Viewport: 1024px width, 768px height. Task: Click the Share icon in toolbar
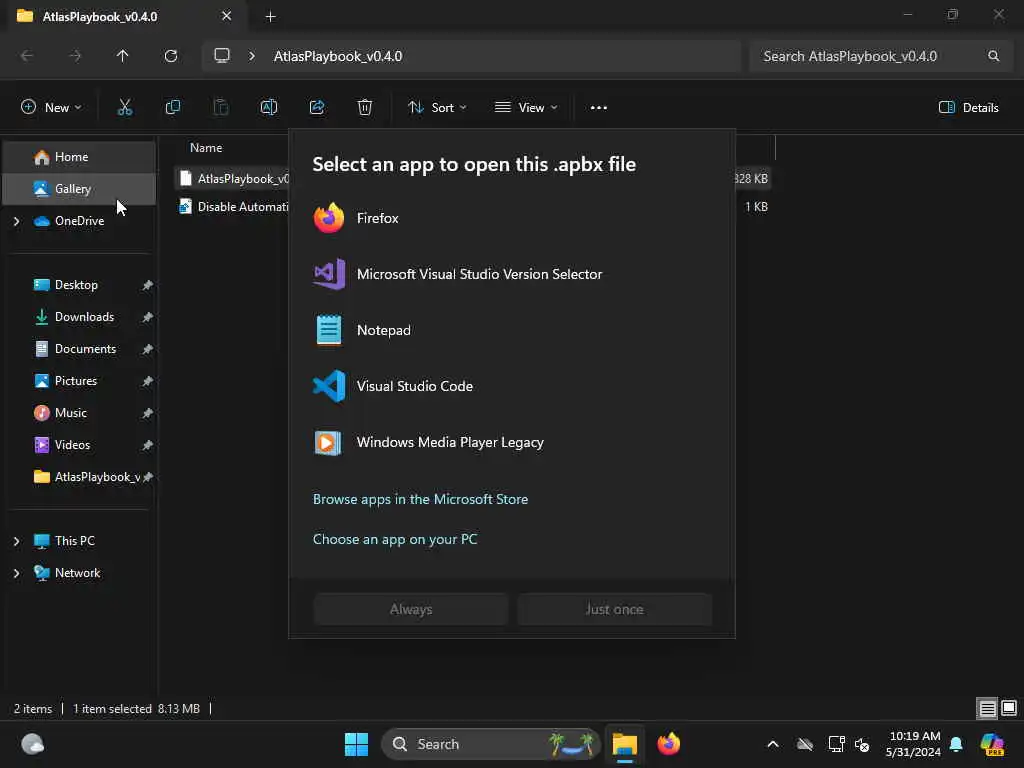[317, 108]
